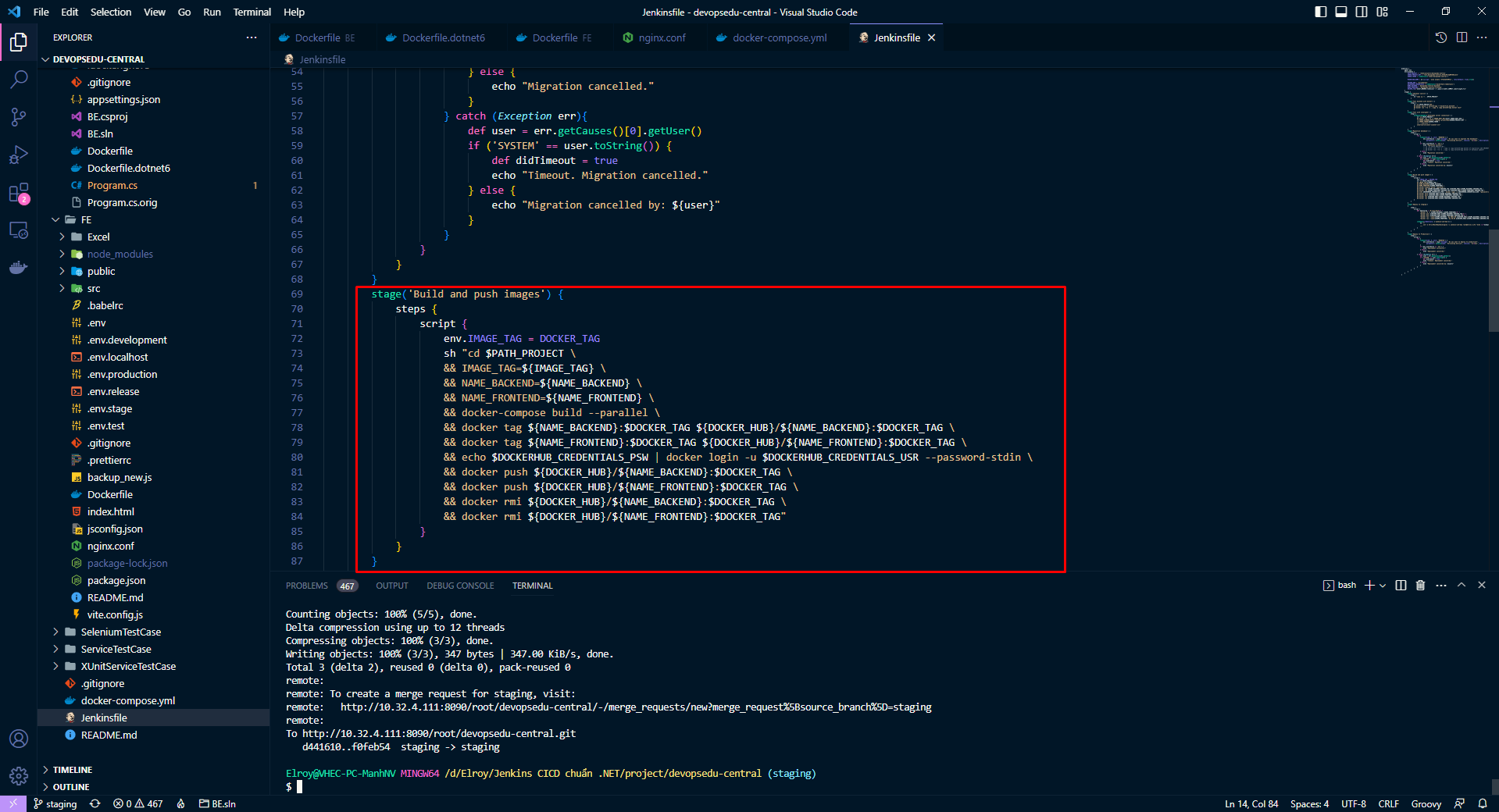Switch to Dockerfile.dotnet6 tab
The width and height of the screenshot is (1499, 812).
[x=437, y=37]
